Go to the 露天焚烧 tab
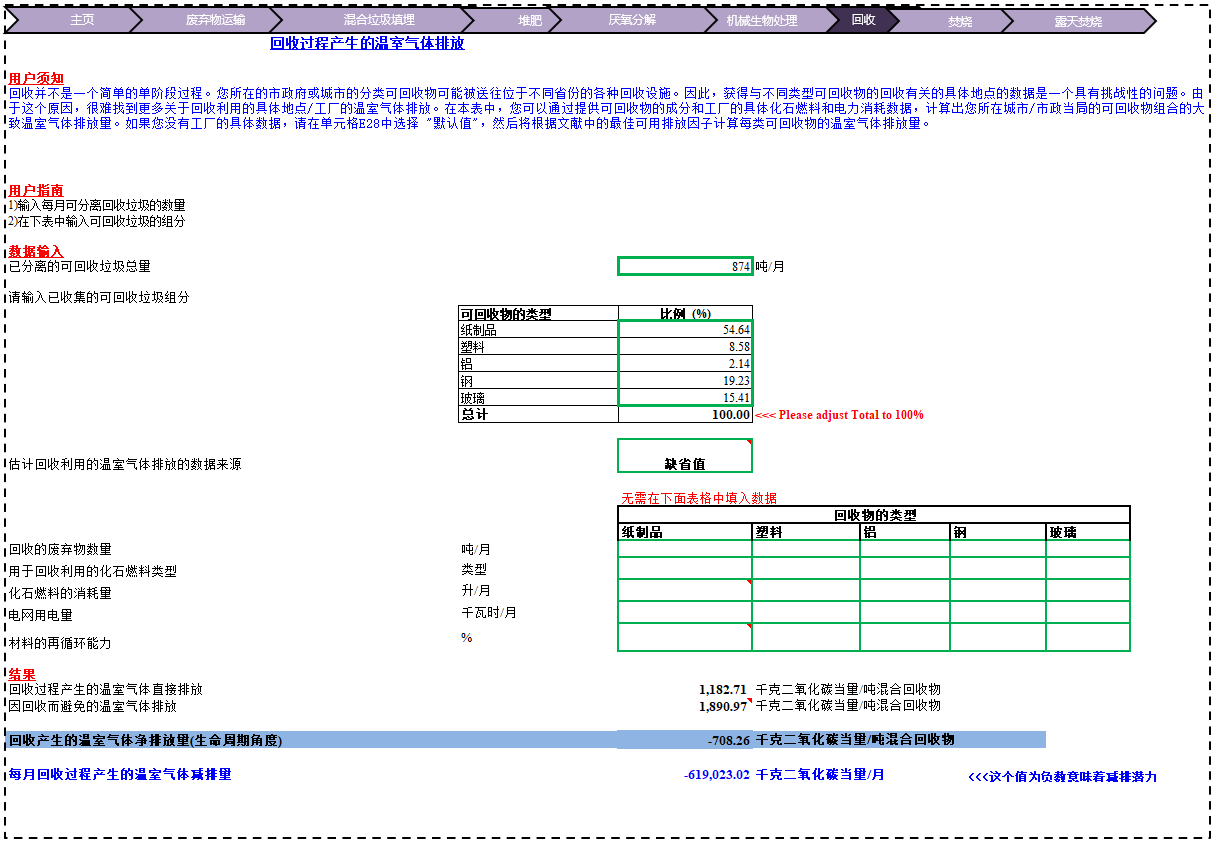Image resolution: width=1215 pixels, height=841 pixels. 1078,21
